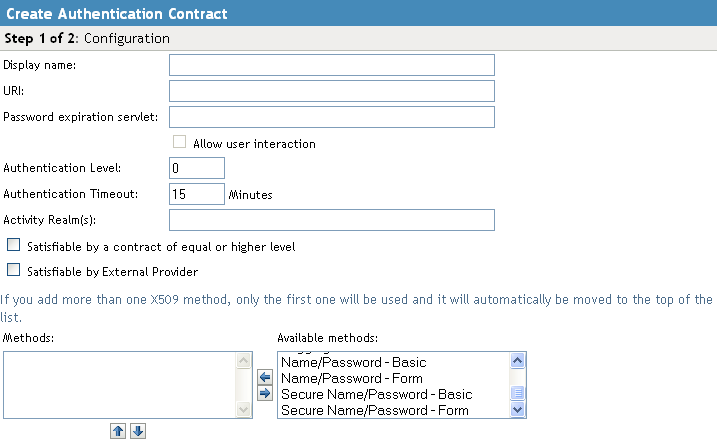Move selected method down with down arrow
The width and height of the screenshot is (717, 439).
point(138,431)
